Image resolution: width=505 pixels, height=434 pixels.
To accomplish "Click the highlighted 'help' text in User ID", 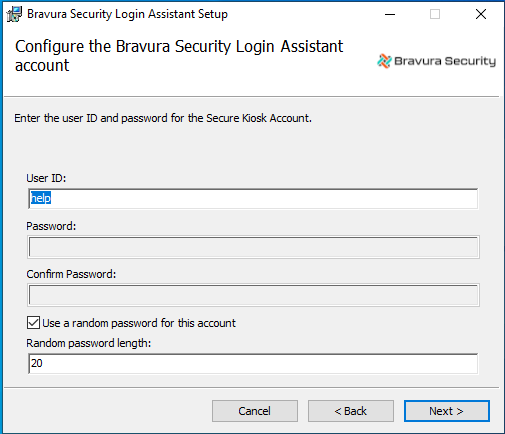I will 41,198.
